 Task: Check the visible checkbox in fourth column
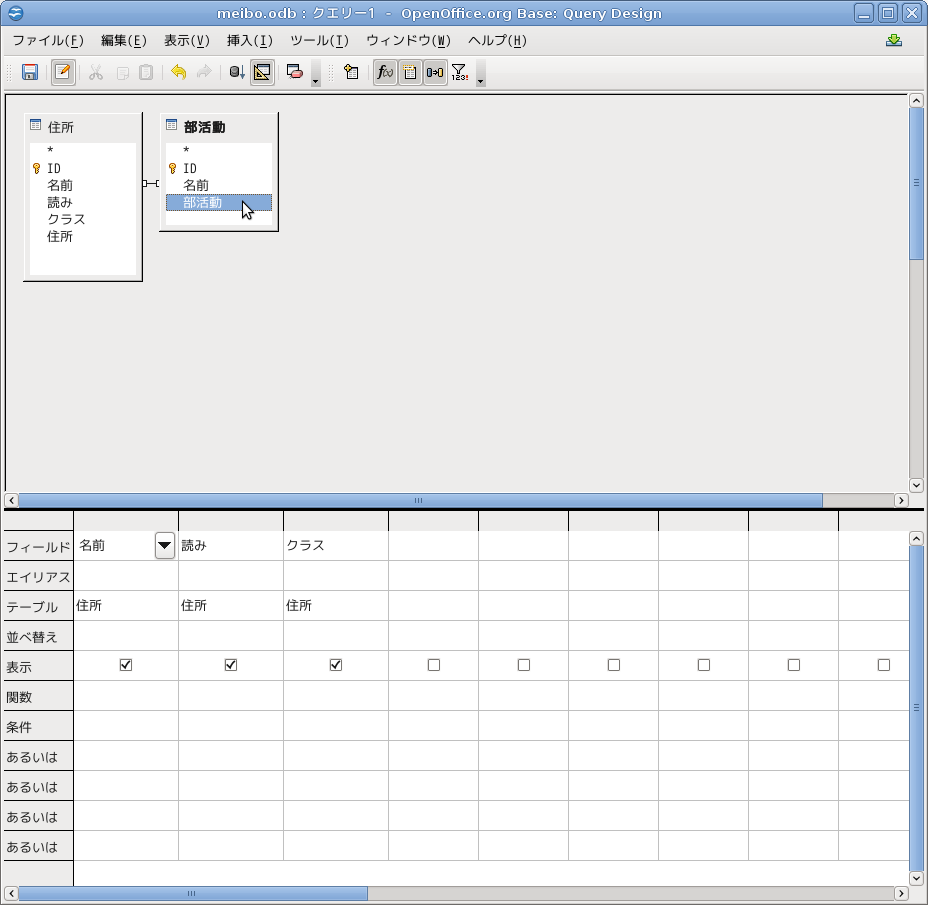434,665
